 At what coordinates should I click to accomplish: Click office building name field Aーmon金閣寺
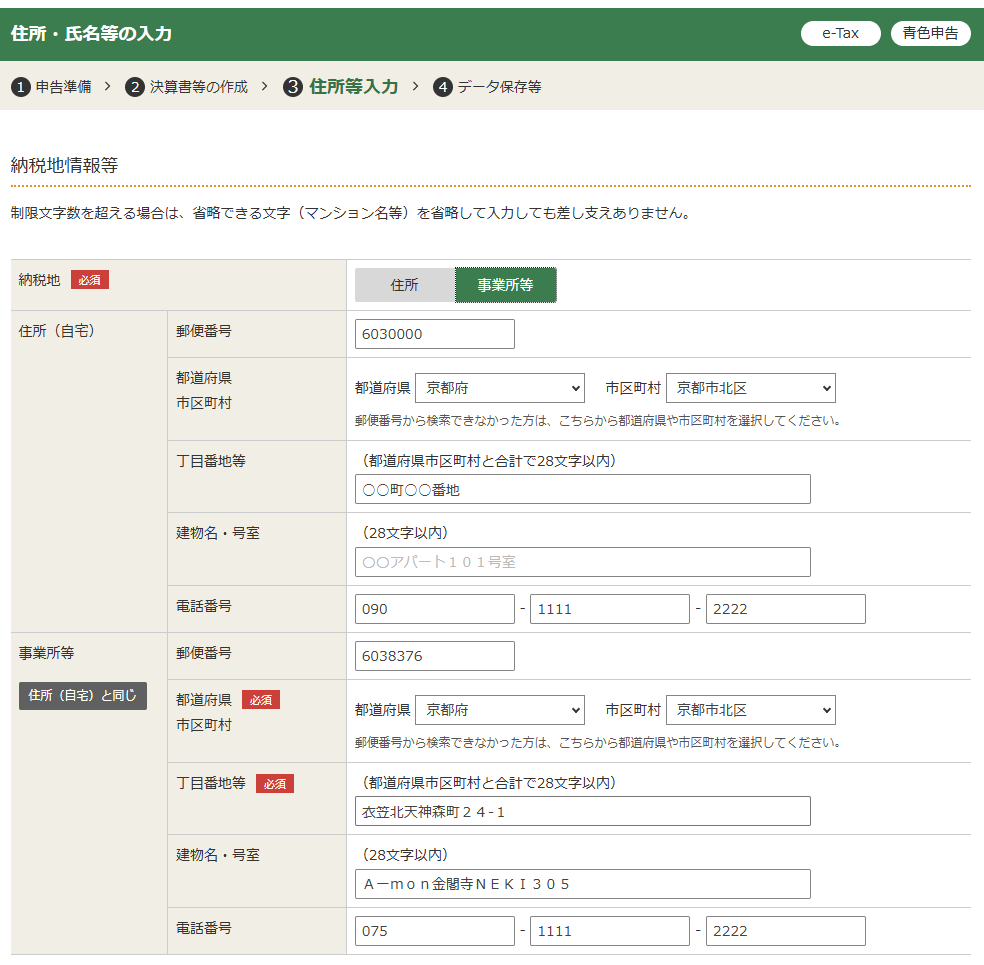[x=582, y=884]
